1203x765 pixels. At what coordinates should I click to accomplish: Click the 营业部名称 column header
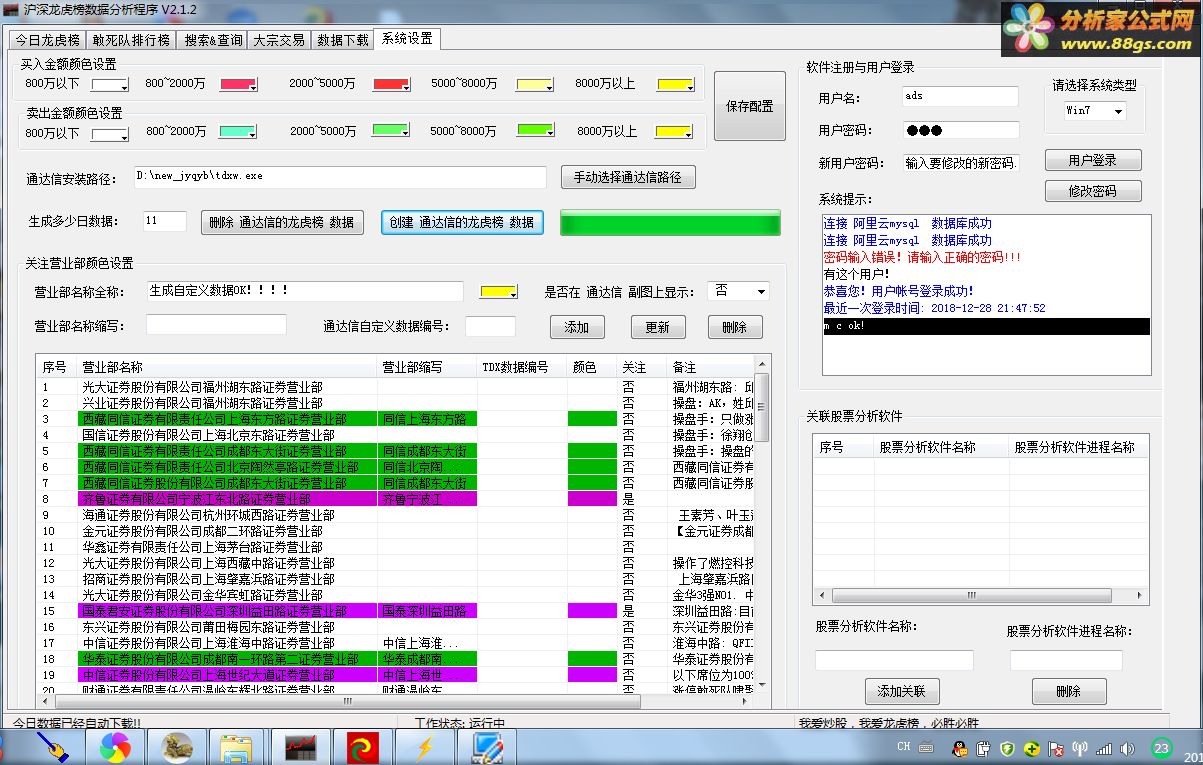(227, 367)
